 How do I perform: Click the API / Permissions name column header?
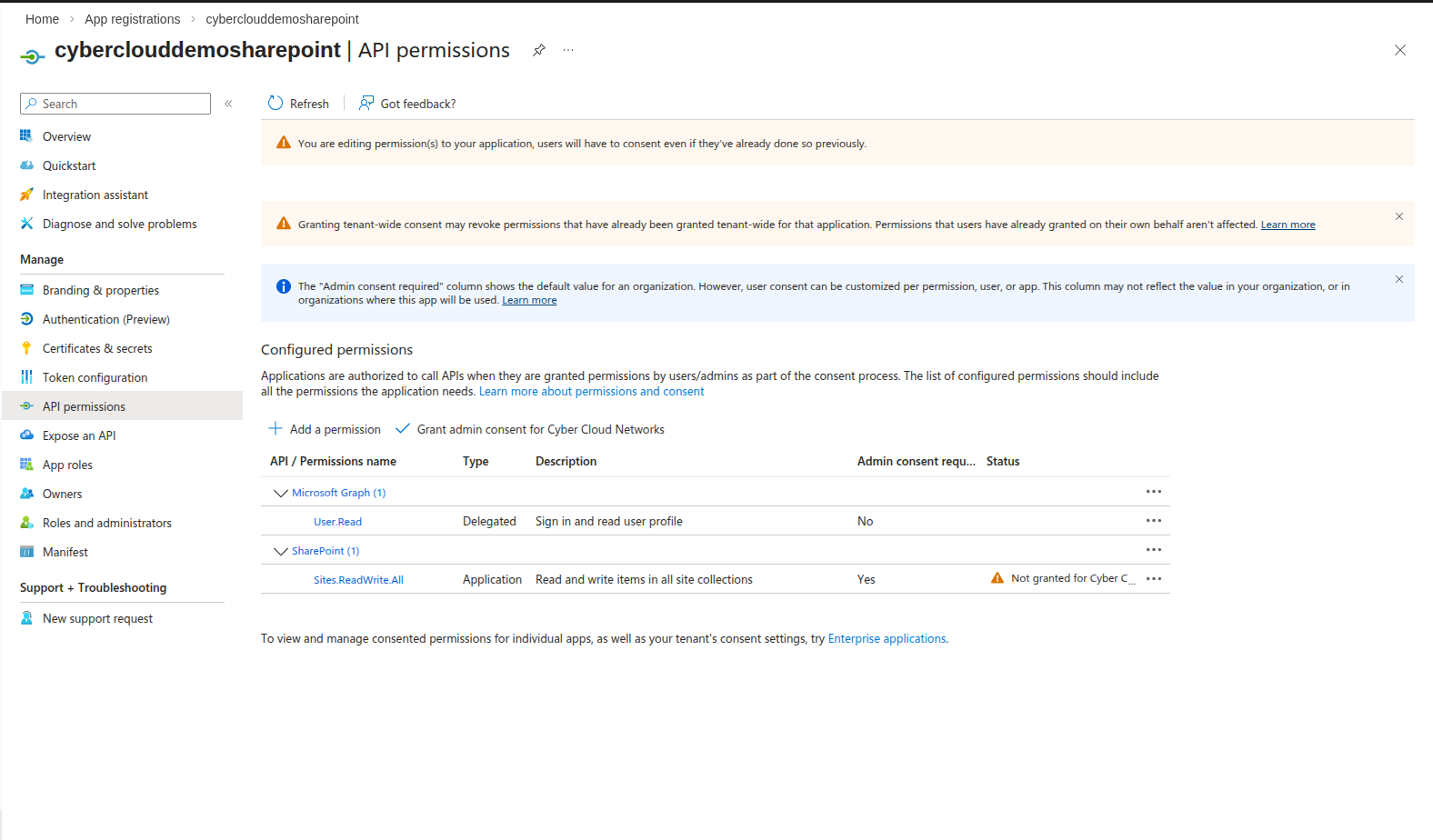pyautogui.click(x=333, y=462)
